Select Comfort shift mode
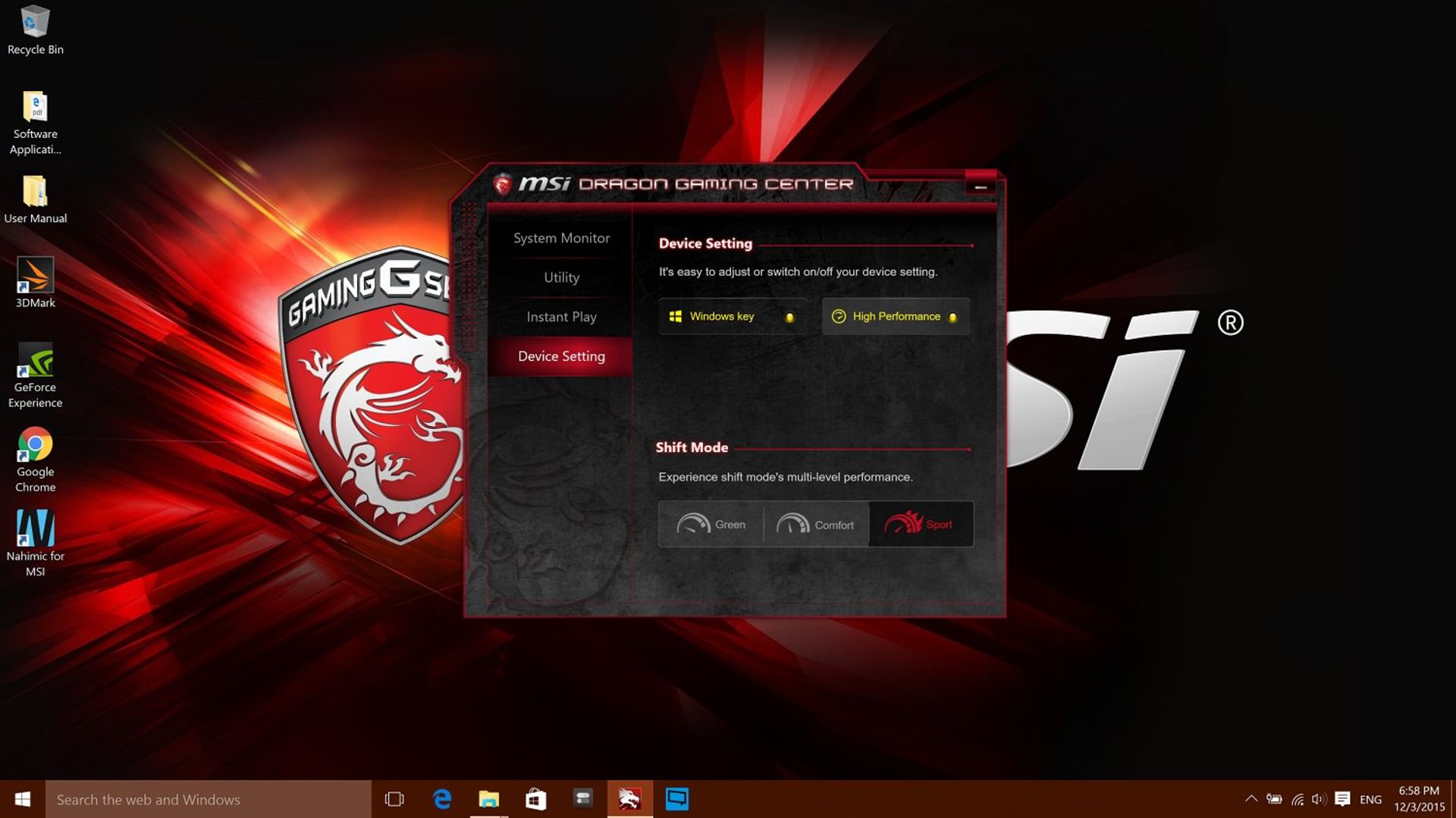Image resolution: width=1456 pixels, height=818 pixels. [x=816, y=524]
